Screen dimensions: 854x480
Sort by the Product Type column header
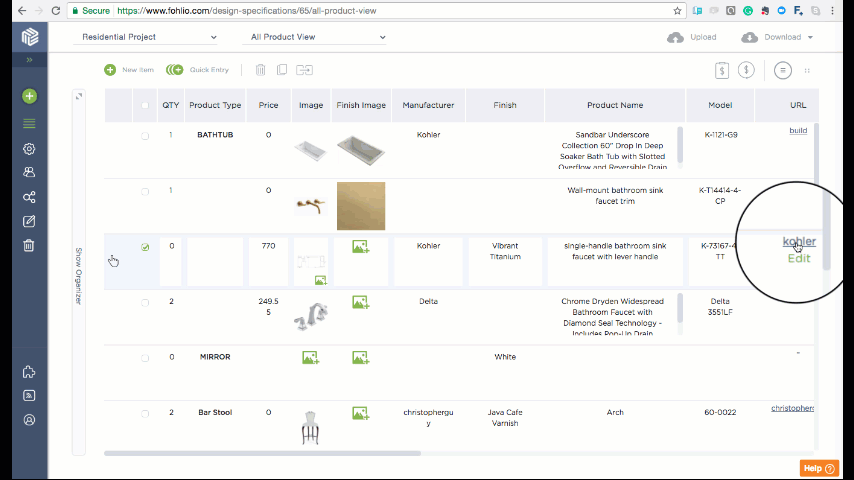click(x=215, y=105)
